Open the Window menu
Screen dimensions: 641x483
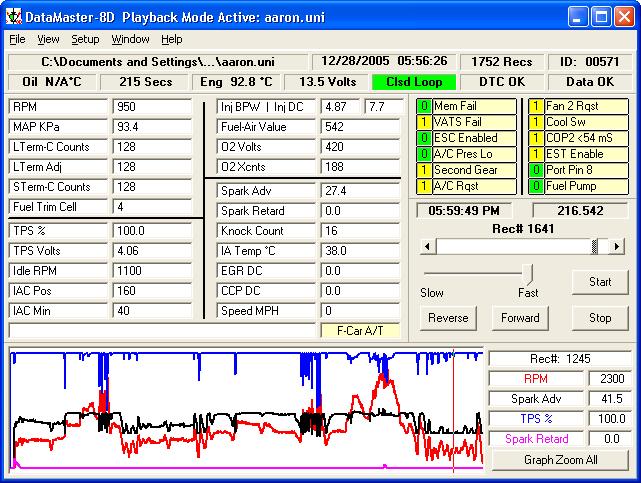tap(130, 40)
